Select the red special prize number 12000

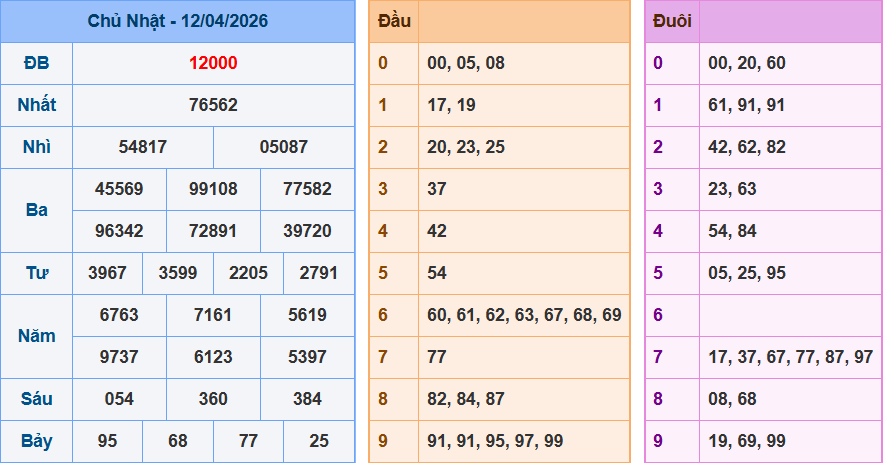(x=213, y=63)
